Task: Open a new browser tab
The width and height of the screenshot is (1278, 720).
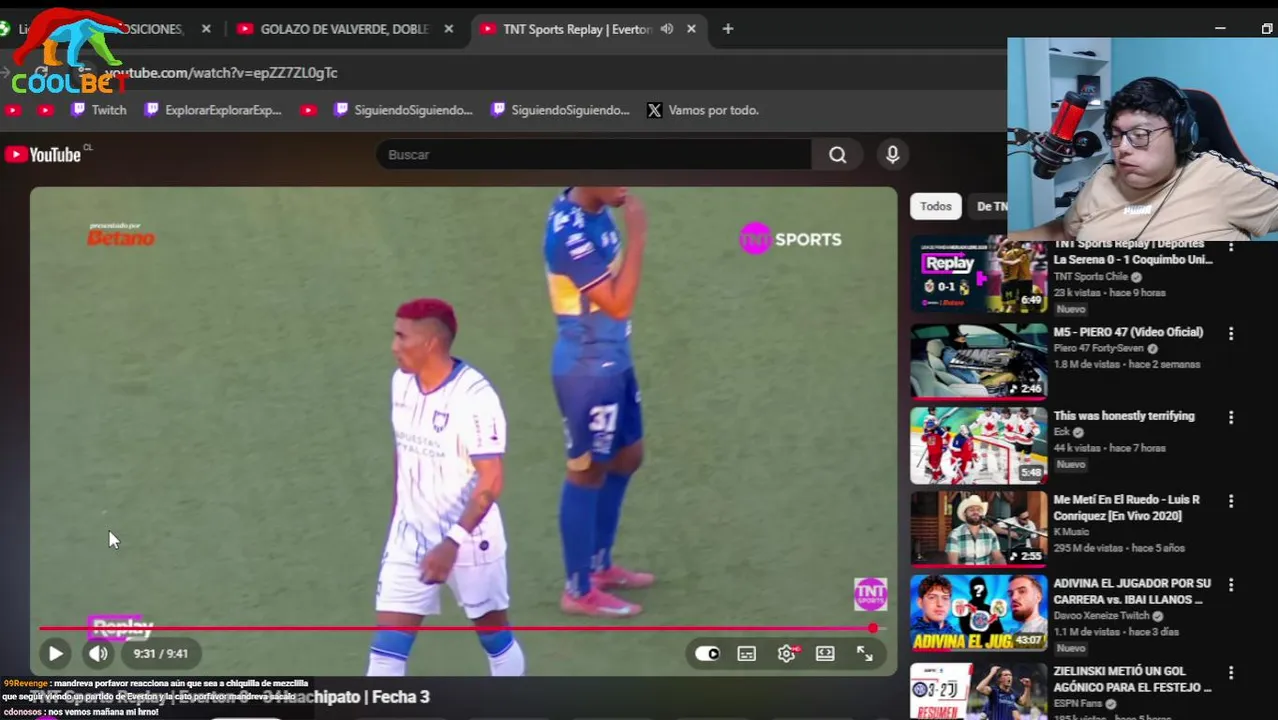Action: pos(728,29)
